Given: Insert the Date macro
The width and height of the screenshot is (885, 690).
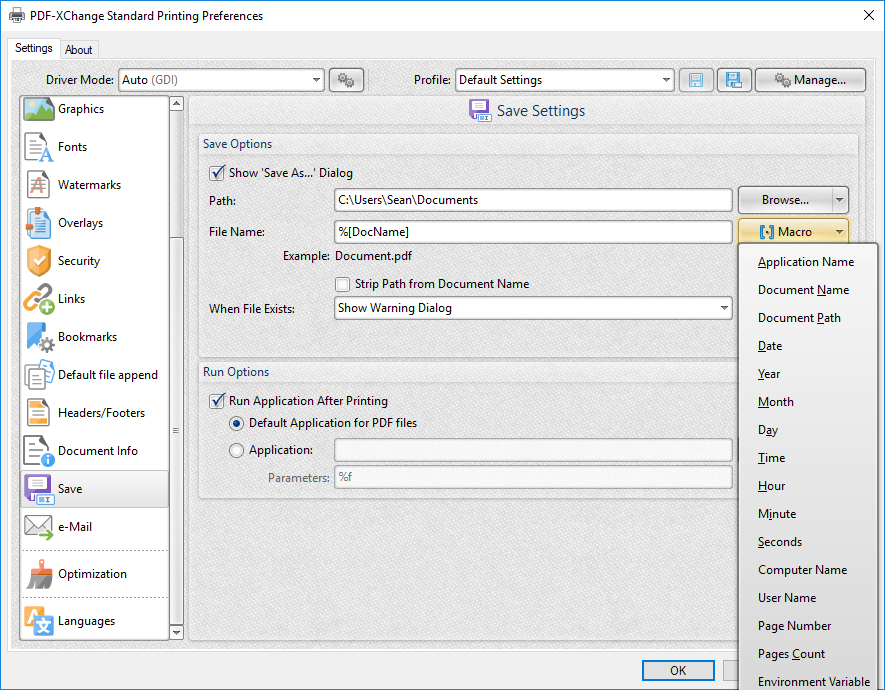Looking at the screenshot, I should click(x=808, y=346).
